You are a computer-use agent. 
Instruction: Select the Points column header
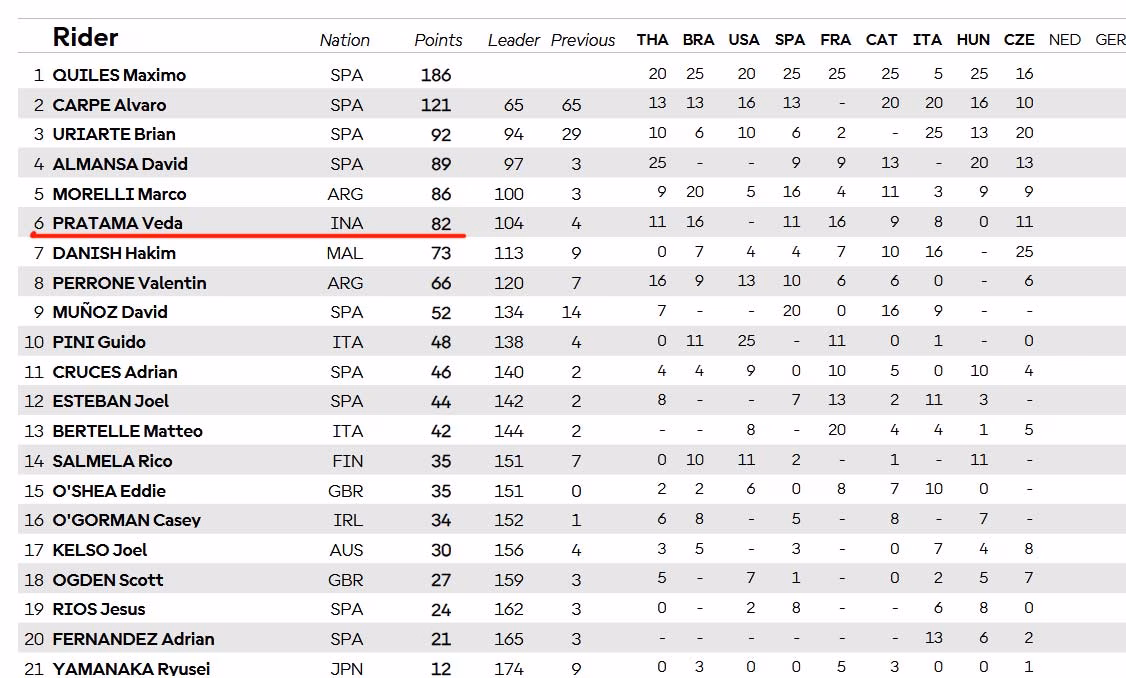(x=438, y=40)
